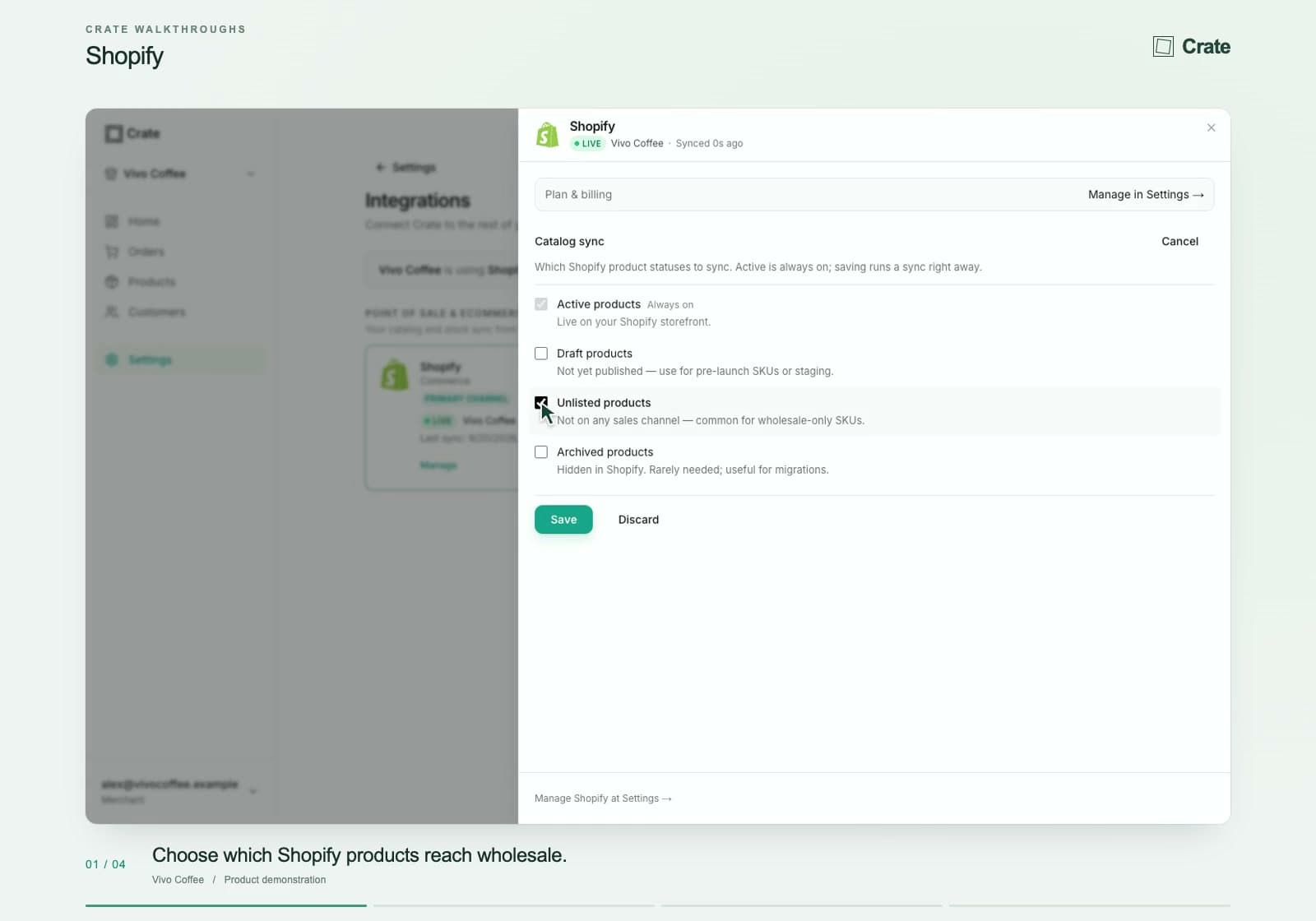The height and width of the screenshot is (921, 1316).
Task: Click the Settings gear icon in sidebar
Action: 112,359
